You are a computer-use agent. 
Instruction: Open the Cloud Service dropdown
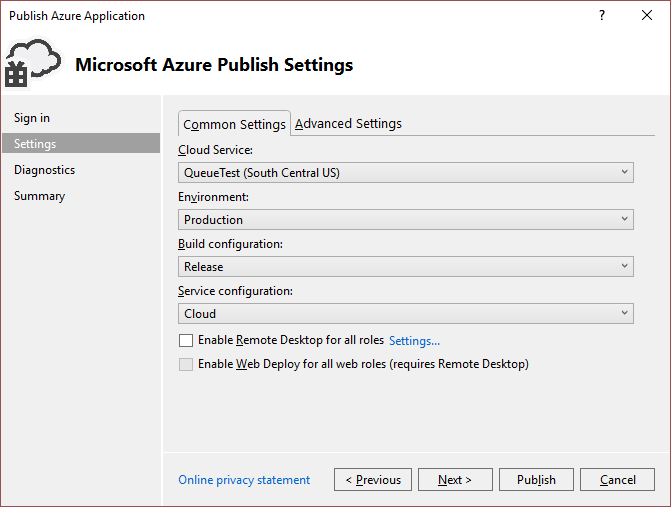pos(405,173)
